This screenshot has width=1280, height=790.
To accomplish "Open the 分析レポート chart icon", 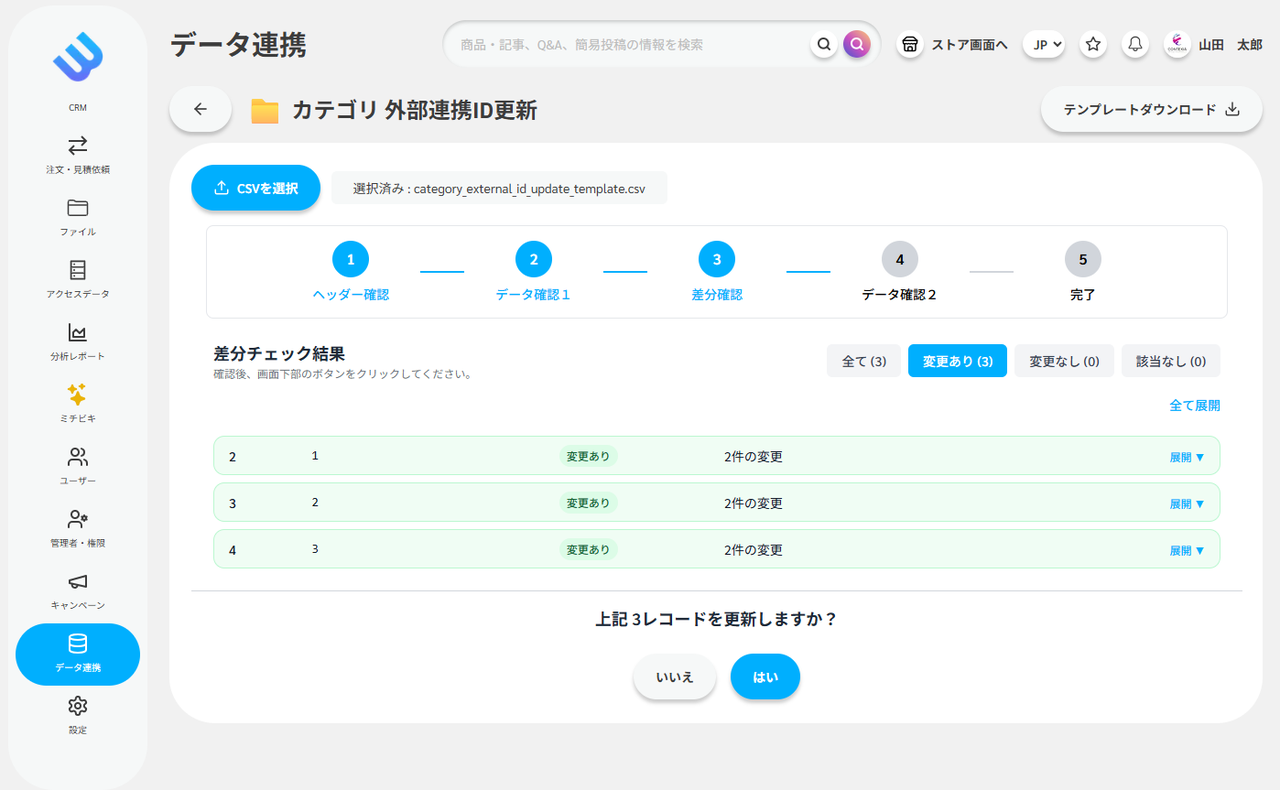I will pos(77,332).
